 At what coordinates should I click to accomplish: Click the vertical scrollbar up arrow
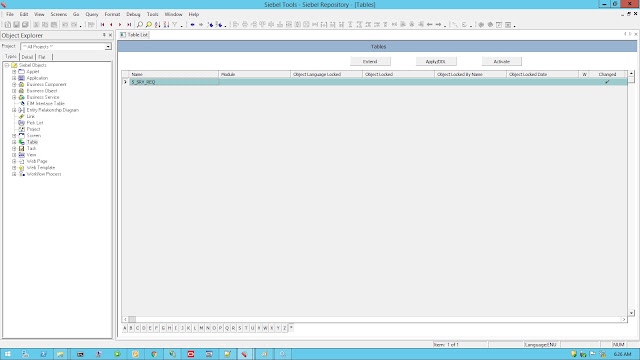631,73
